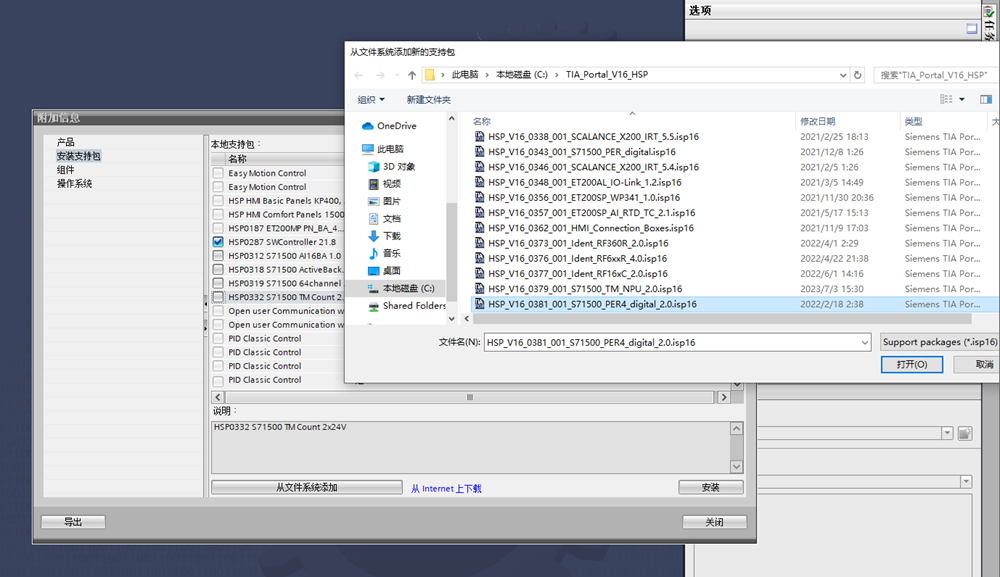Click the file name input field
This screenshot has height=577, width=1000.
[671, 342]
